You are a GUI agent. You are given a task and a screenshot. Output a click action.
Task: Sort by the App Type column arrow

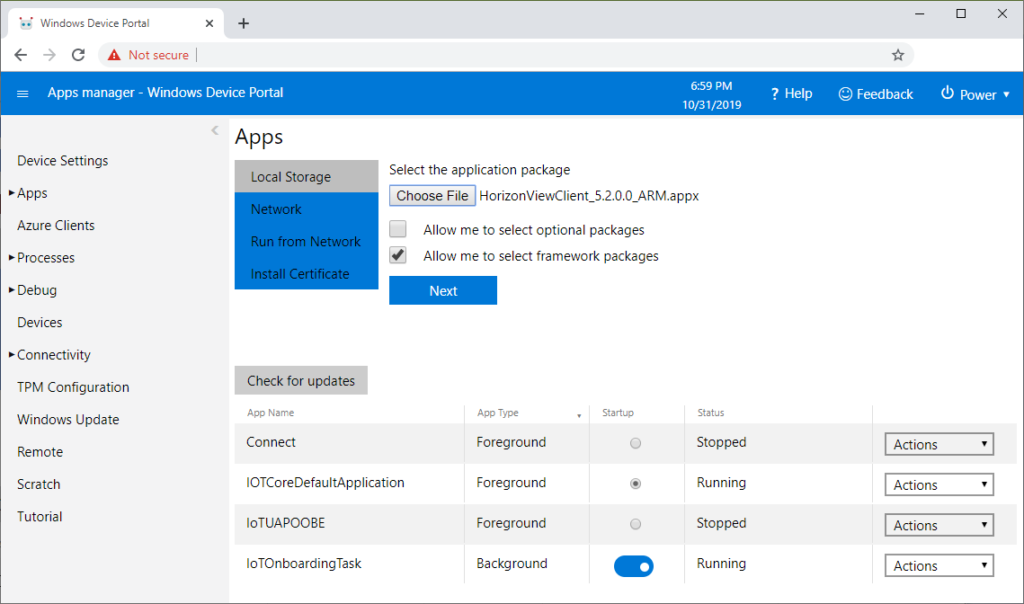(579, 415)
